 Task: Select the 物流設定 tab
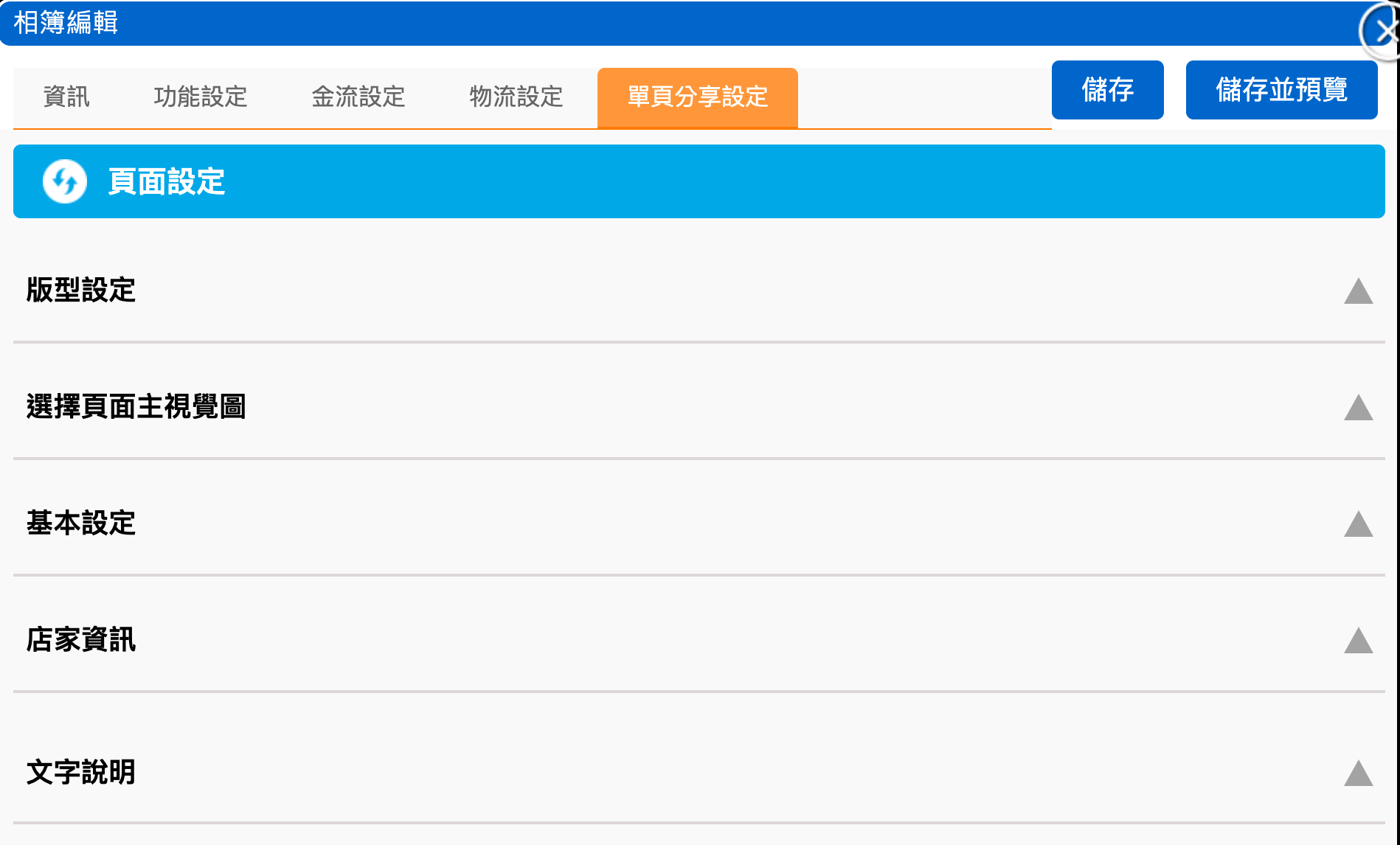(516, 97)
